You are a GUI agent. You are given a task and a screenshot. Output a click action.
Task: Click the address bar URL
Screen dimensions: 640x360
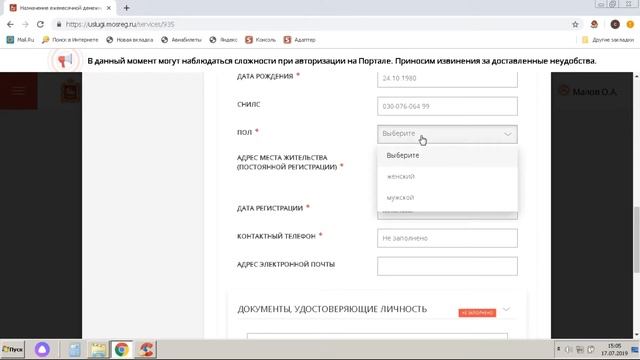(x=120, y=24)
